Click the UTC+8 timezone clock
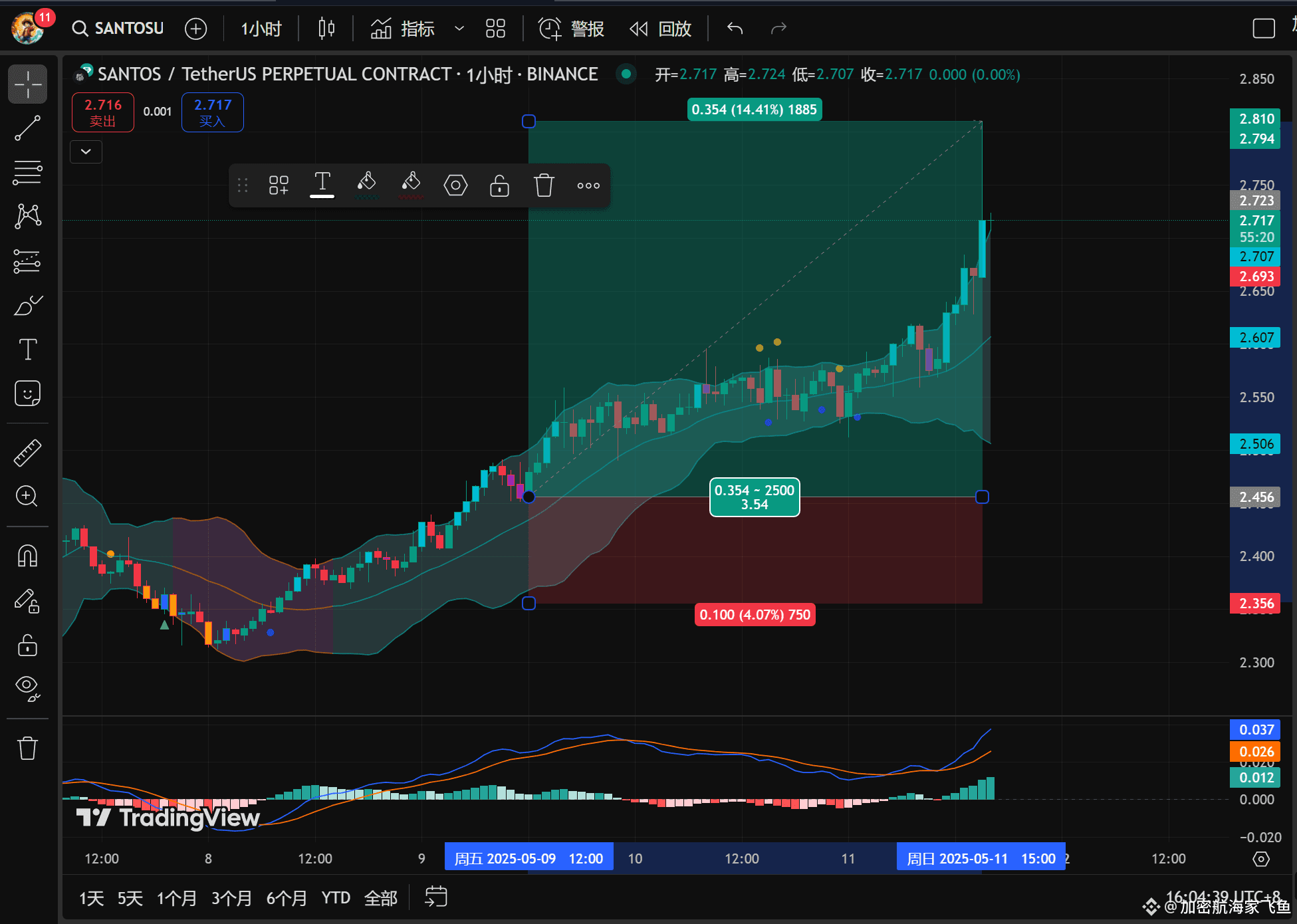1297x924 pixels. tap(1223, 896)
